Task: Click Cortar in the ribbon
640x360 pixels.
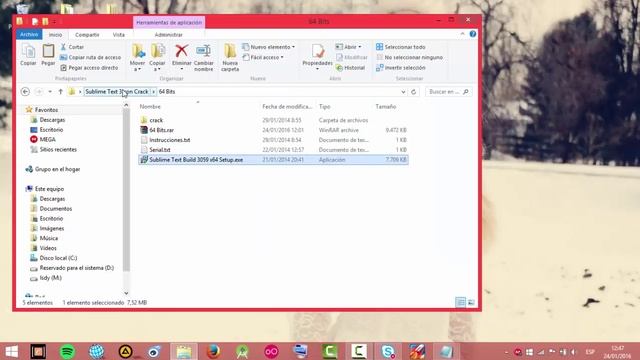Action: (72, 47)
